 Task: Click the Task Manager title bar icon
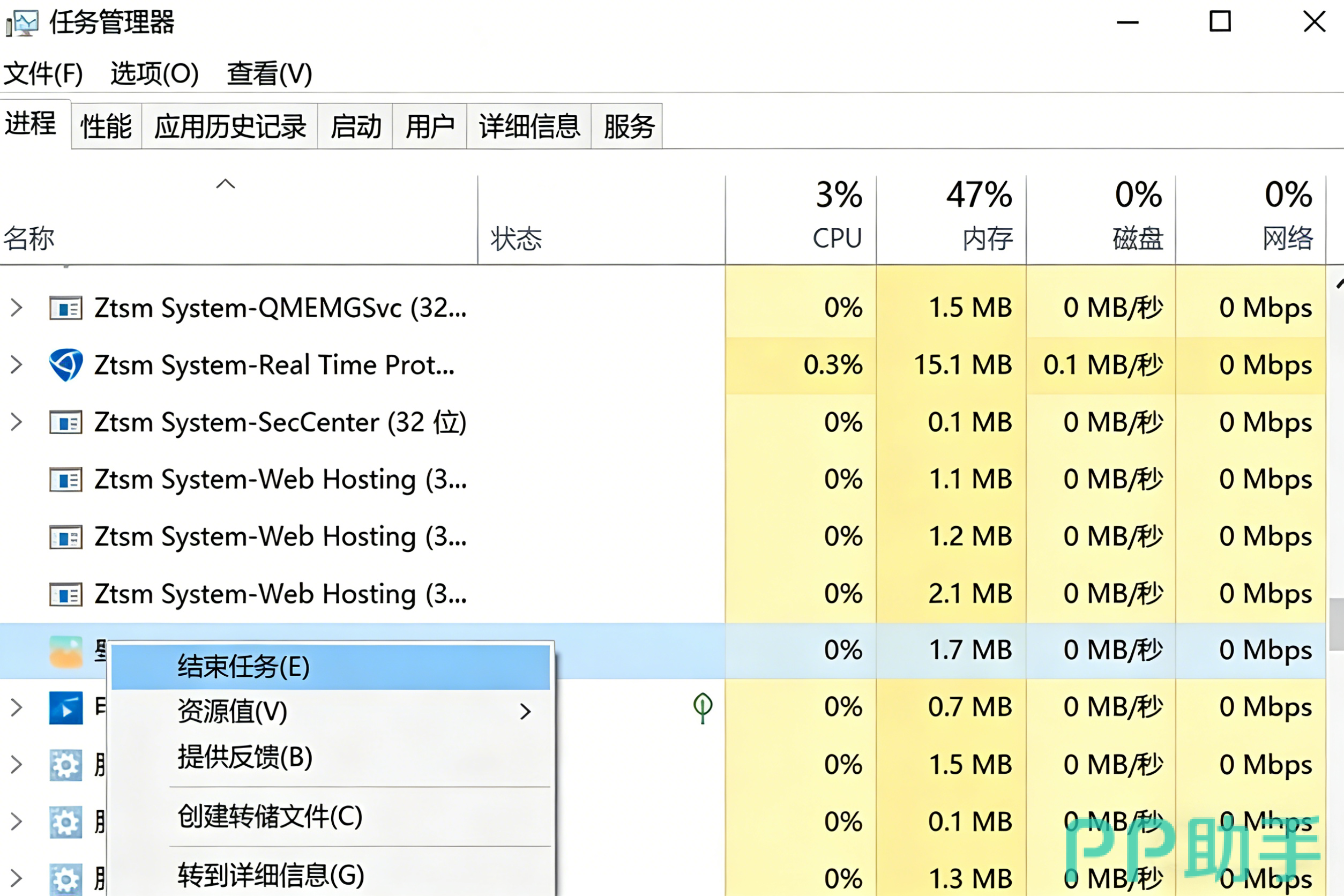click(22, 23)
